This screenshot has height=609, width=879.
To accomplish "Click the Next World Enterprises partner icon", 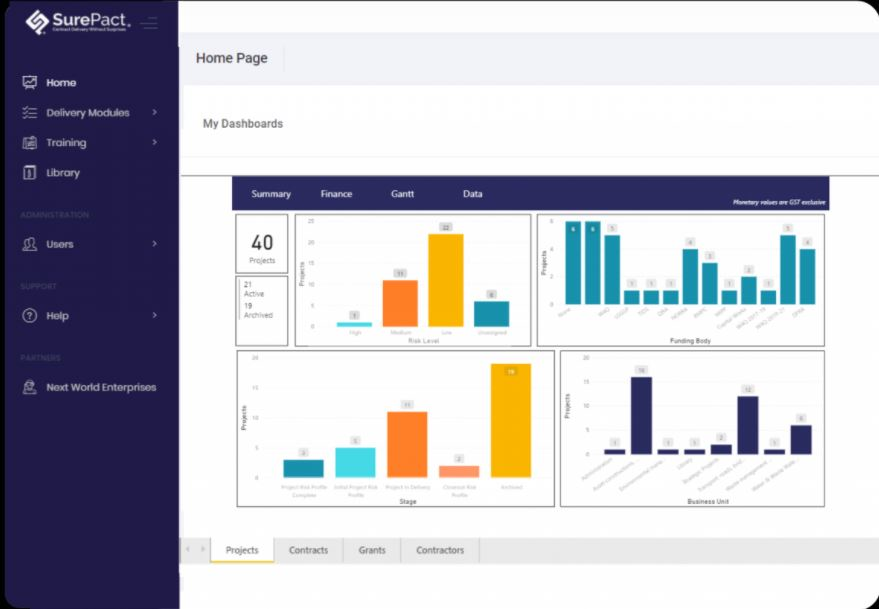I will (29, 387).
